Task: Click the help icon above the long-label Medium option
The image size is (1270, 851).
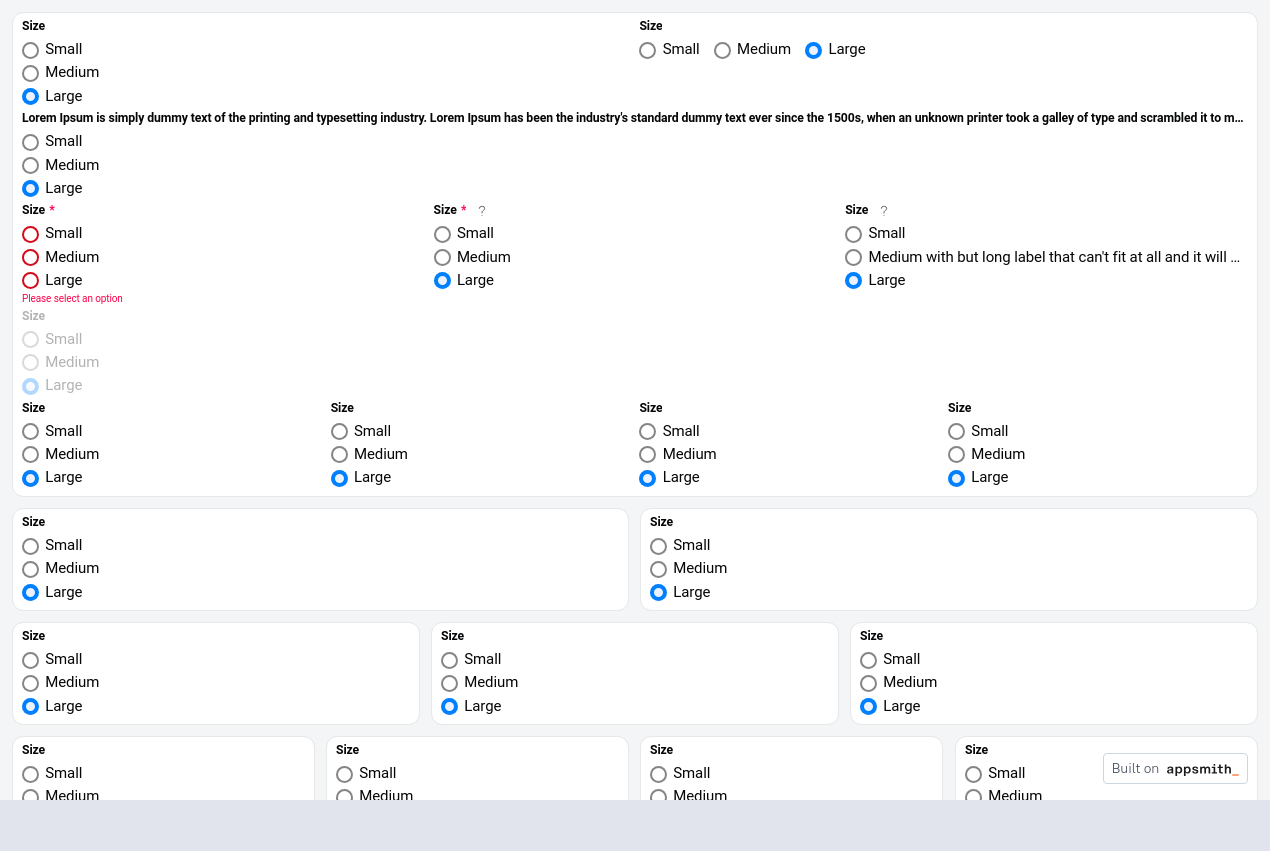Action: coord(884,210)
